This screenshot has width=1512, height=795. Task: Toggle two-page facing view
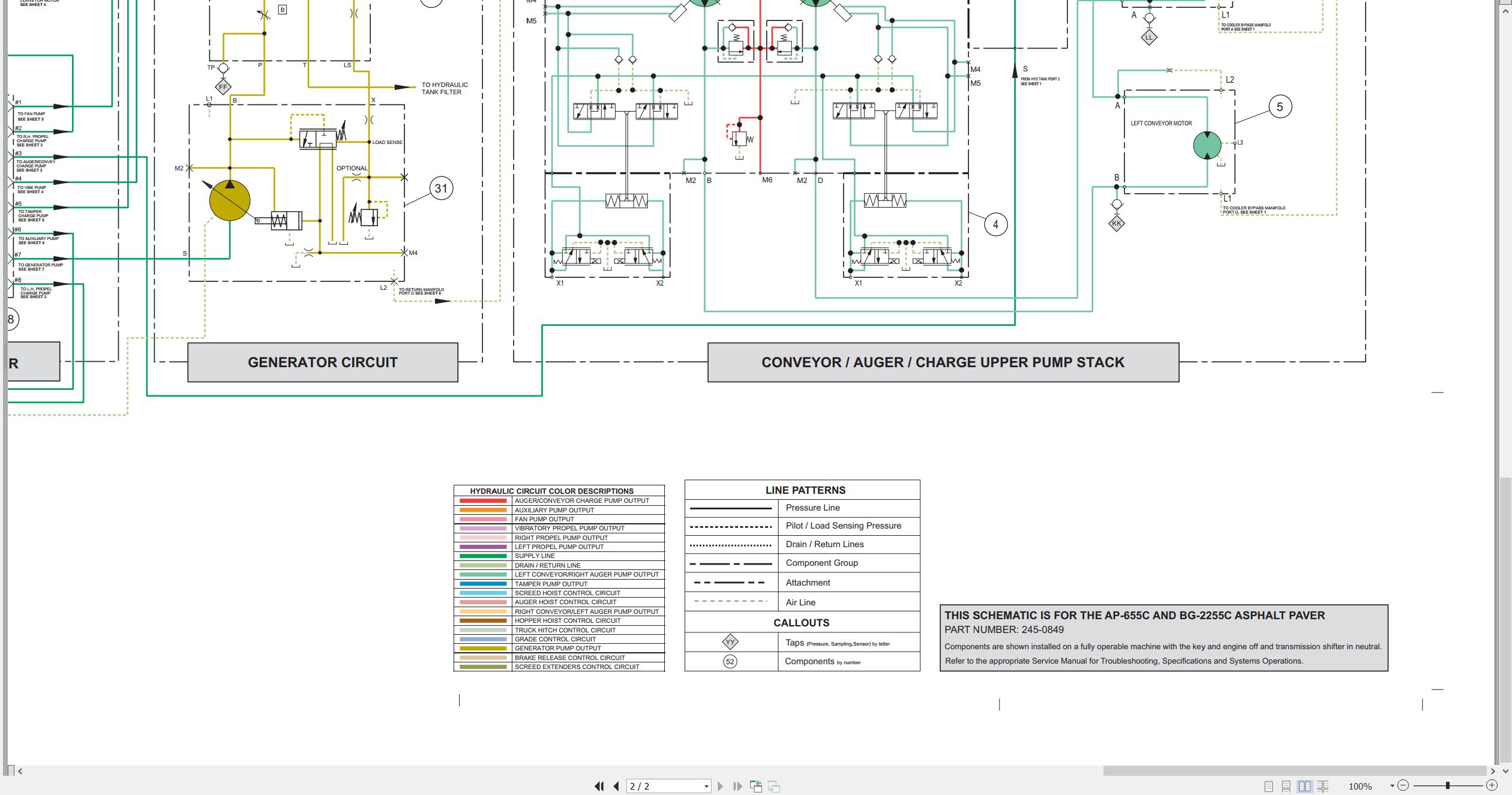pos(1304,786)
